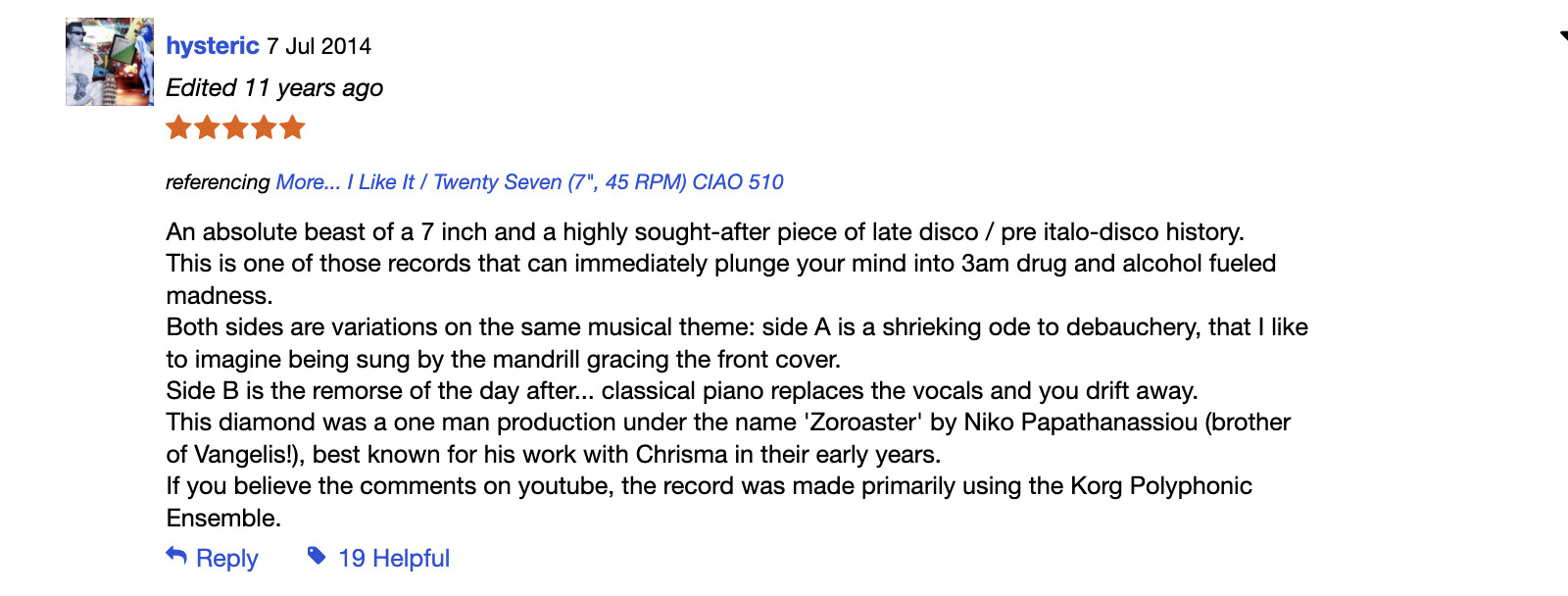Click the fourth orange rating star
1568x596 pixels.
click(x=264, y=127)
